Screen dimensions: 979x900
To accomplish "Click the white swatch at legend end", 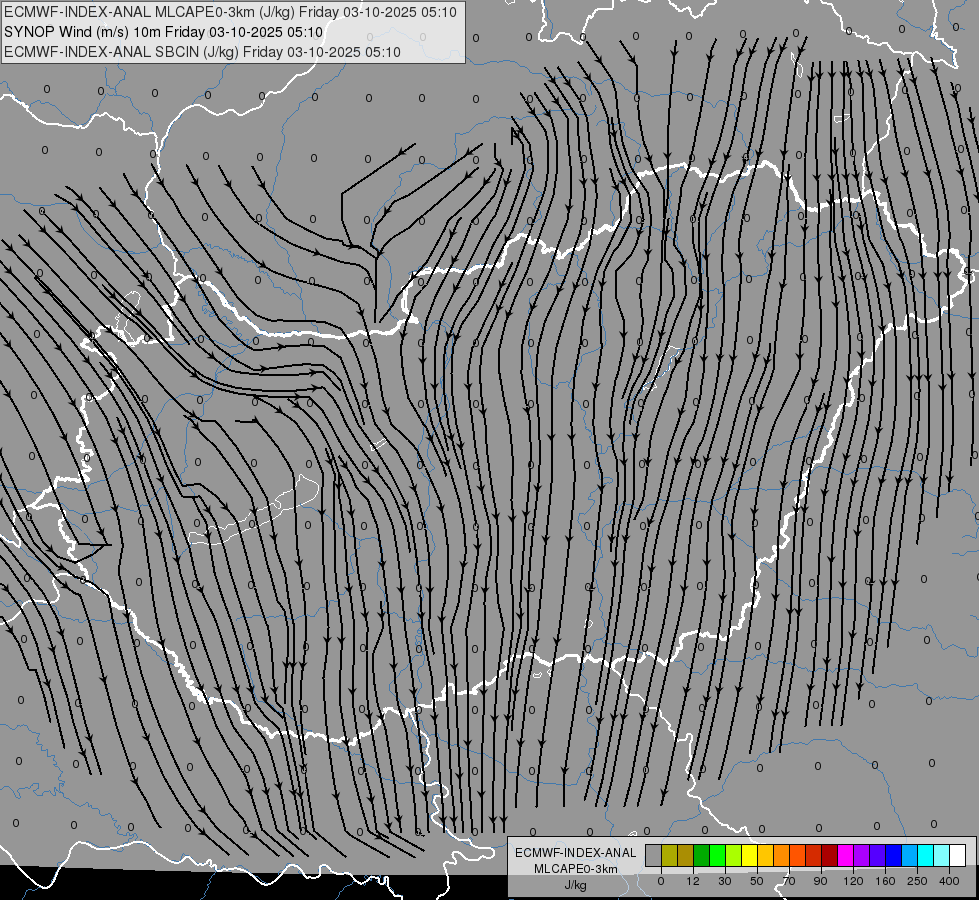I will tap(958, 855).
